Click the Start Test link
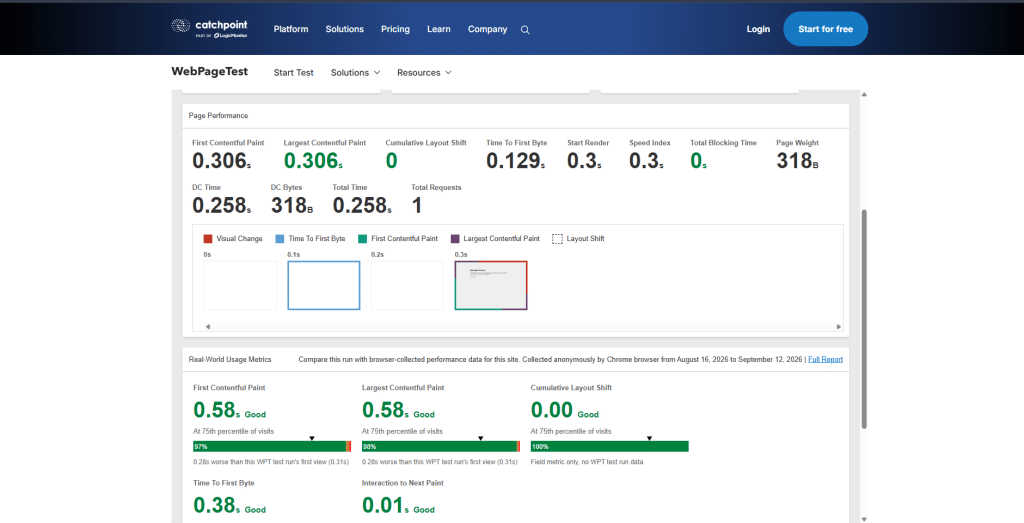Image resolution: width=1024 pixels, height=523 pixels. pos(293,72)
